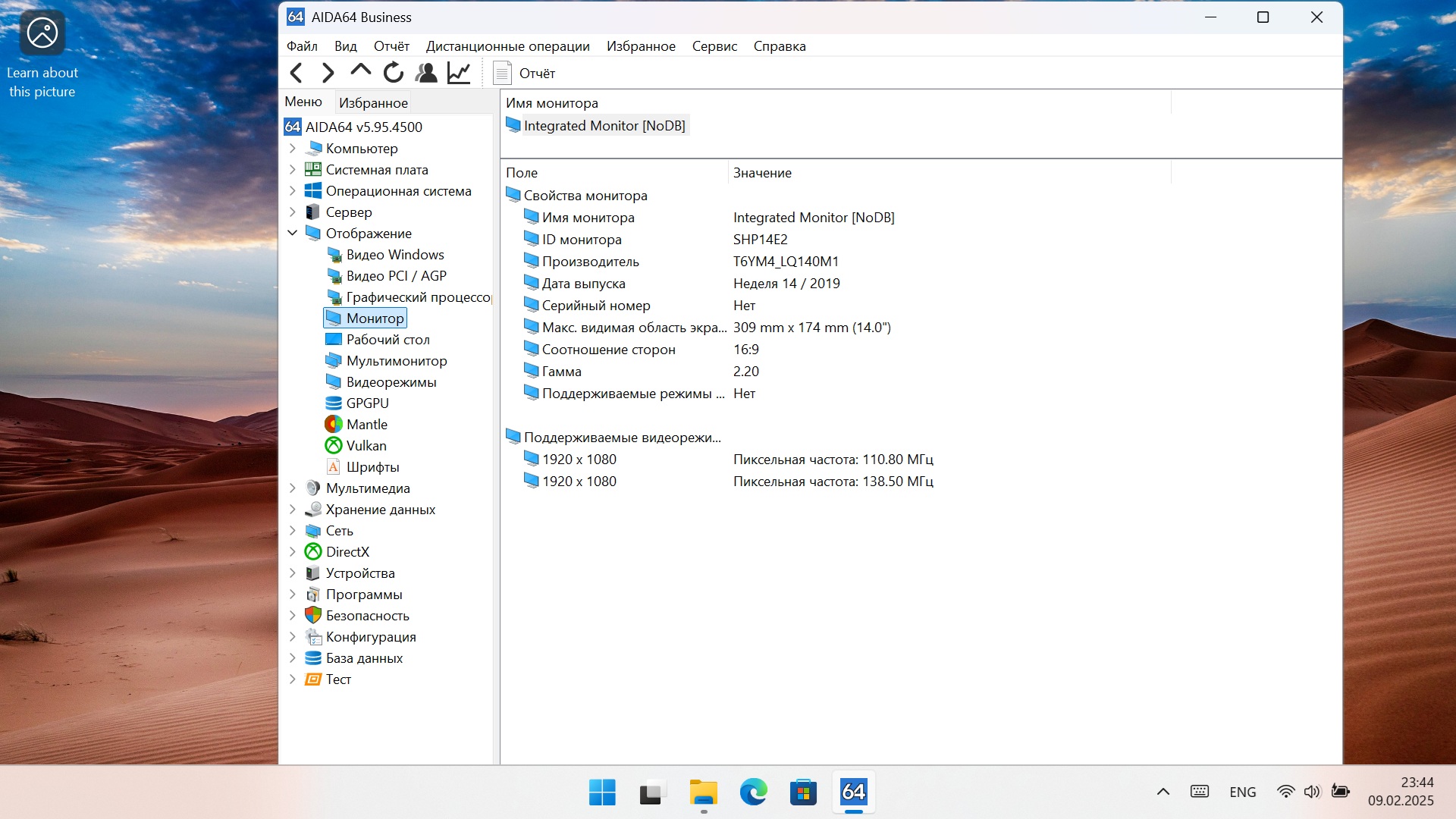
Task: Open the Избранное menu in menu bar
Action: point(641,46)
